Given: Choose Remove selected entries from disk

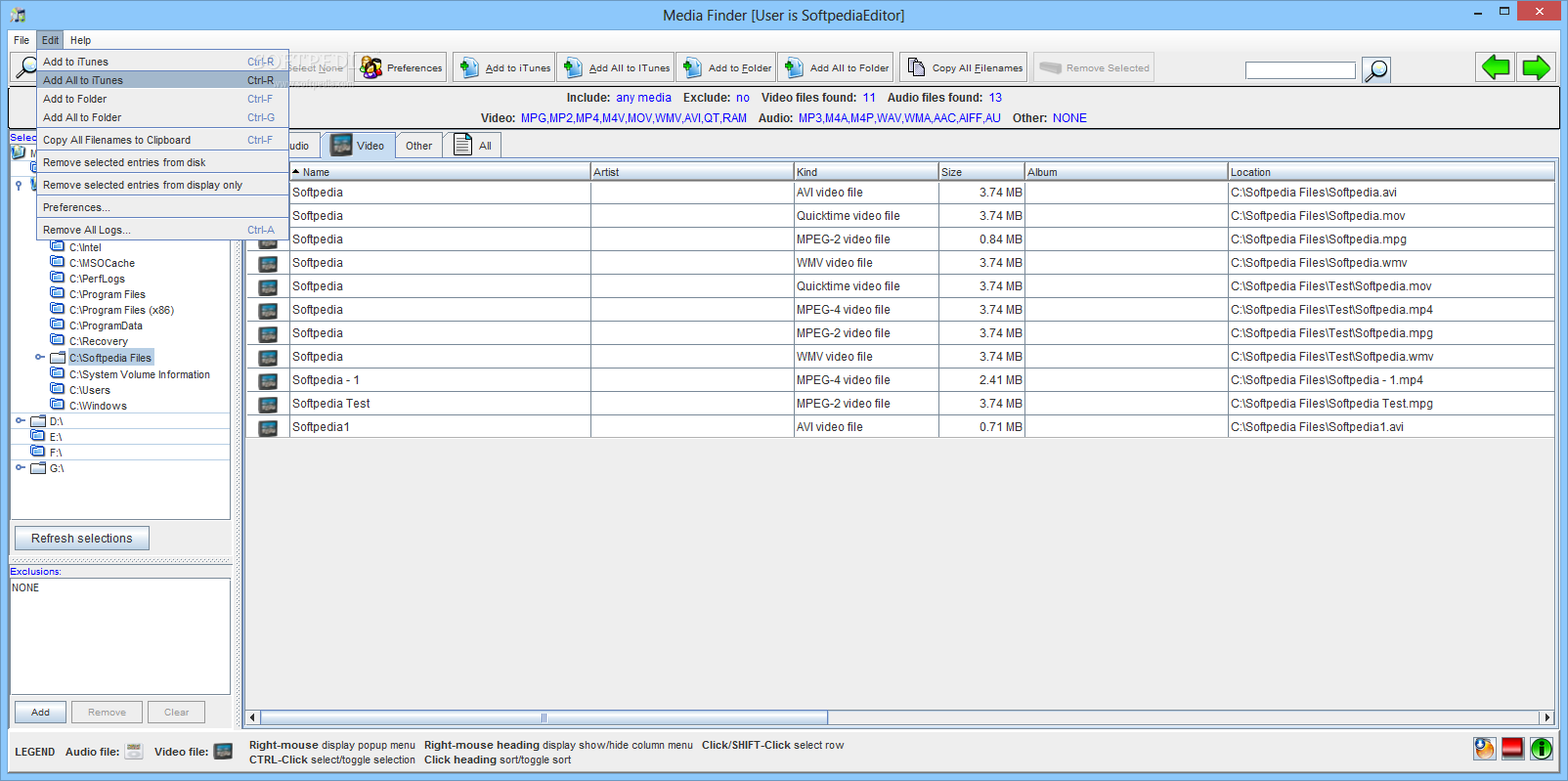Looking at the screenshot, I should pos(162,162).
